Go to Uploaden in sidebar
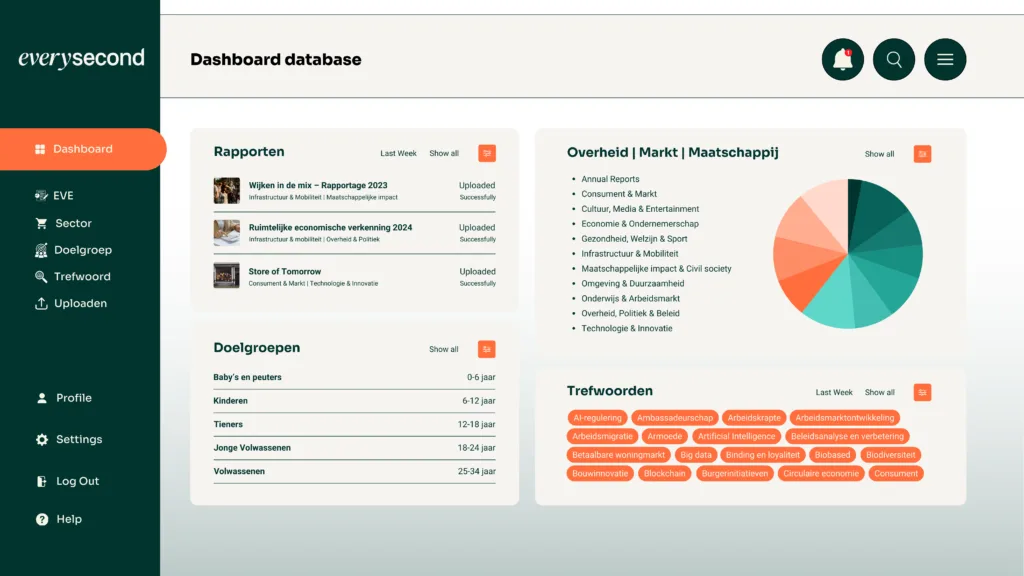This screenshot has height=576, width=1024. click(80, 303)
